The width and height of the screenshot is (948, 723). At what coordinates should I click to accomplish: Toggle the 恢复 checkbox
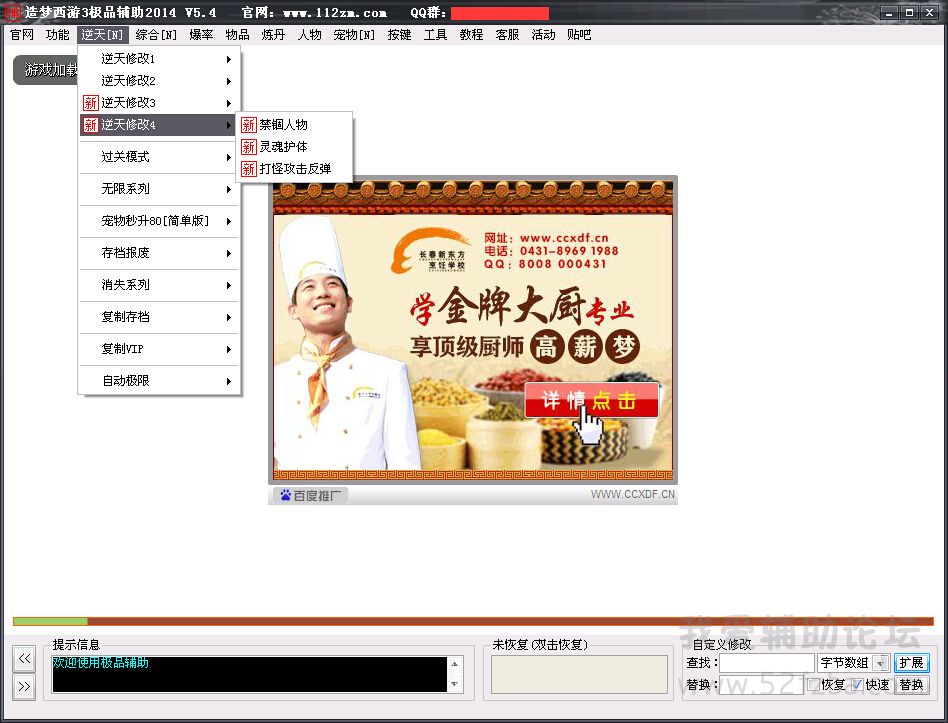pyautogui.click(x=813, y=684)
